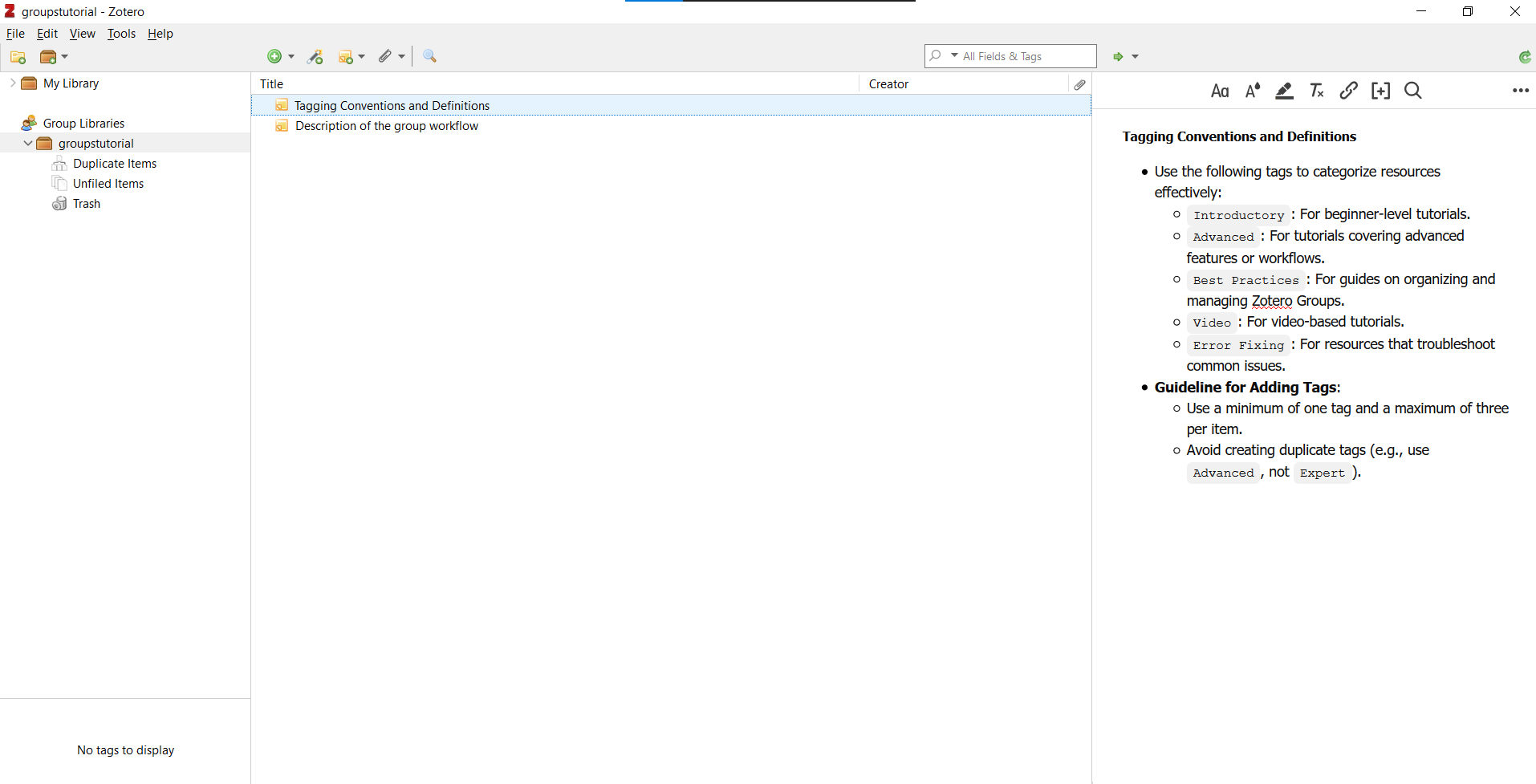The image size is (1536, 784).
Task: Open the Format Text (Aa) menu
Action: [x=1220, y=91]
